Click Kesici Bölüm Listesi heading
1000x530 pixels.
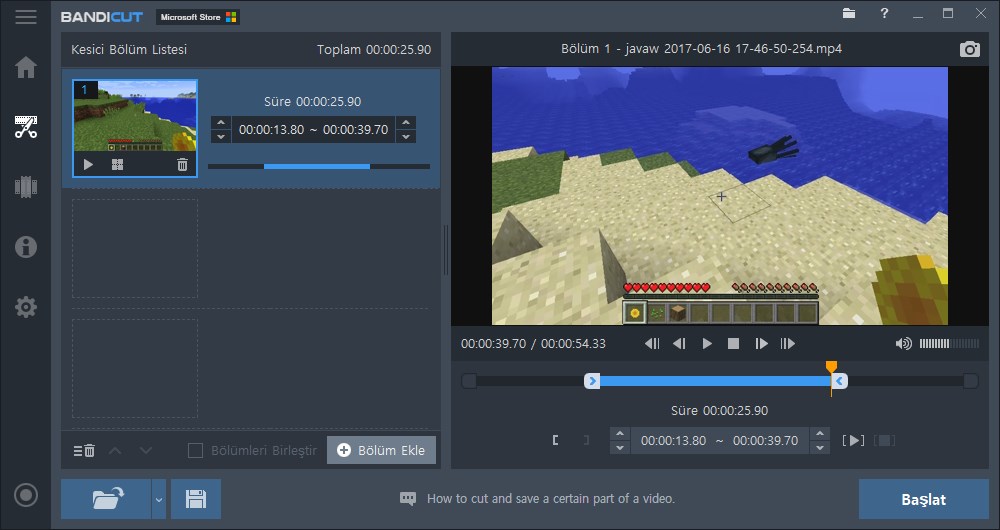pos(129,50)
